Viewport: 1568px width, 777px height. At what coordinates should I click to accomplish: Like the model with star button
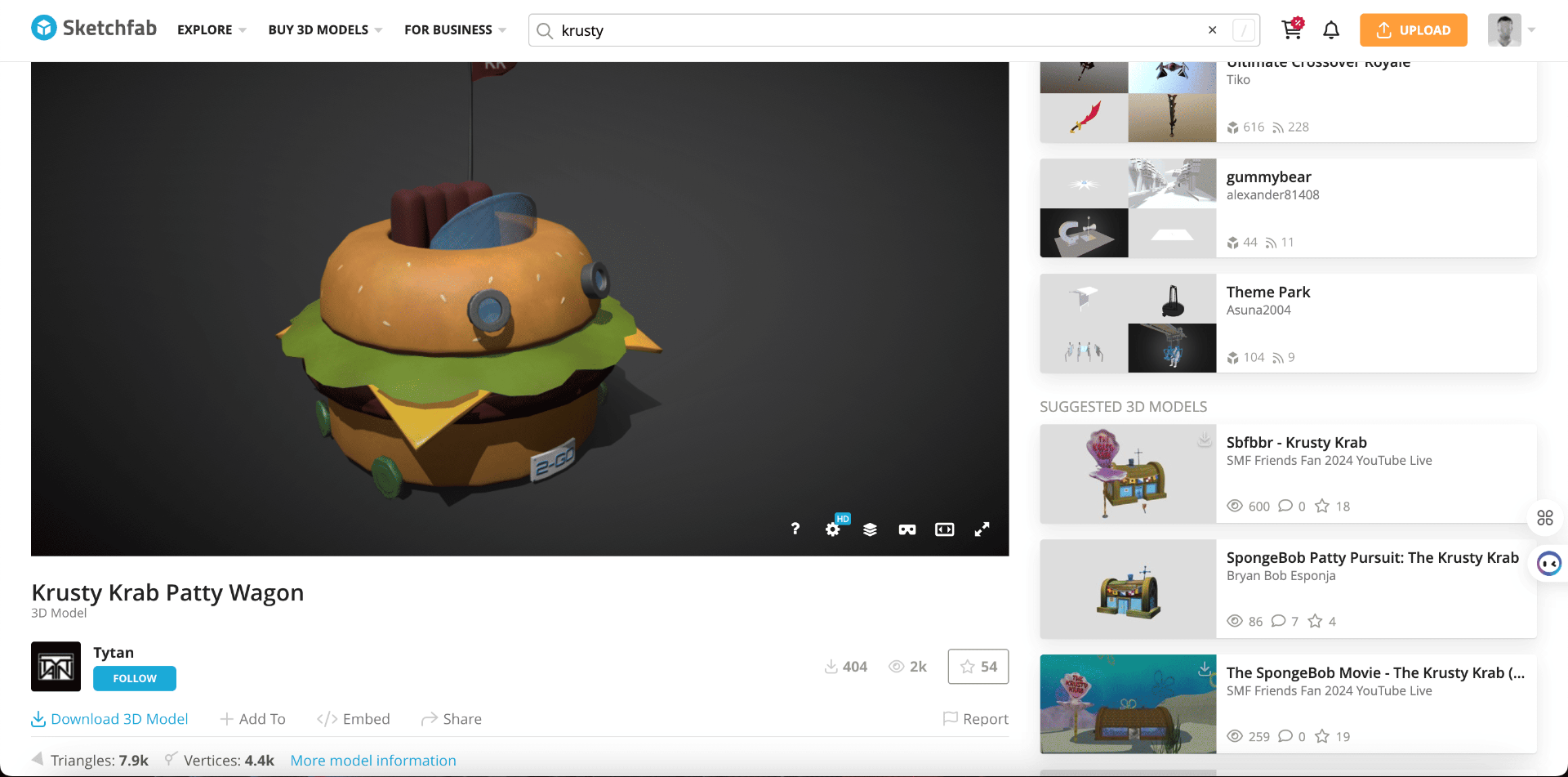coord(978,667)
